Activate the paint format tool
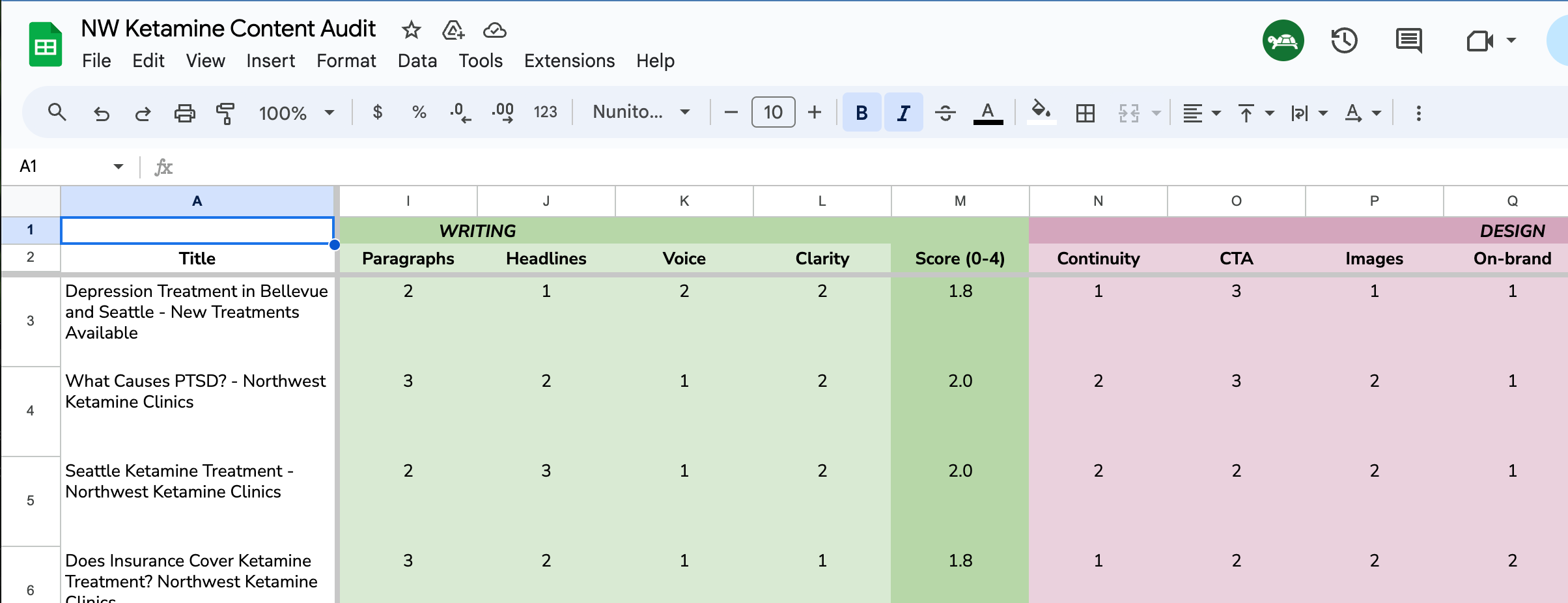Screen dimensions: 1568x603 225,113
